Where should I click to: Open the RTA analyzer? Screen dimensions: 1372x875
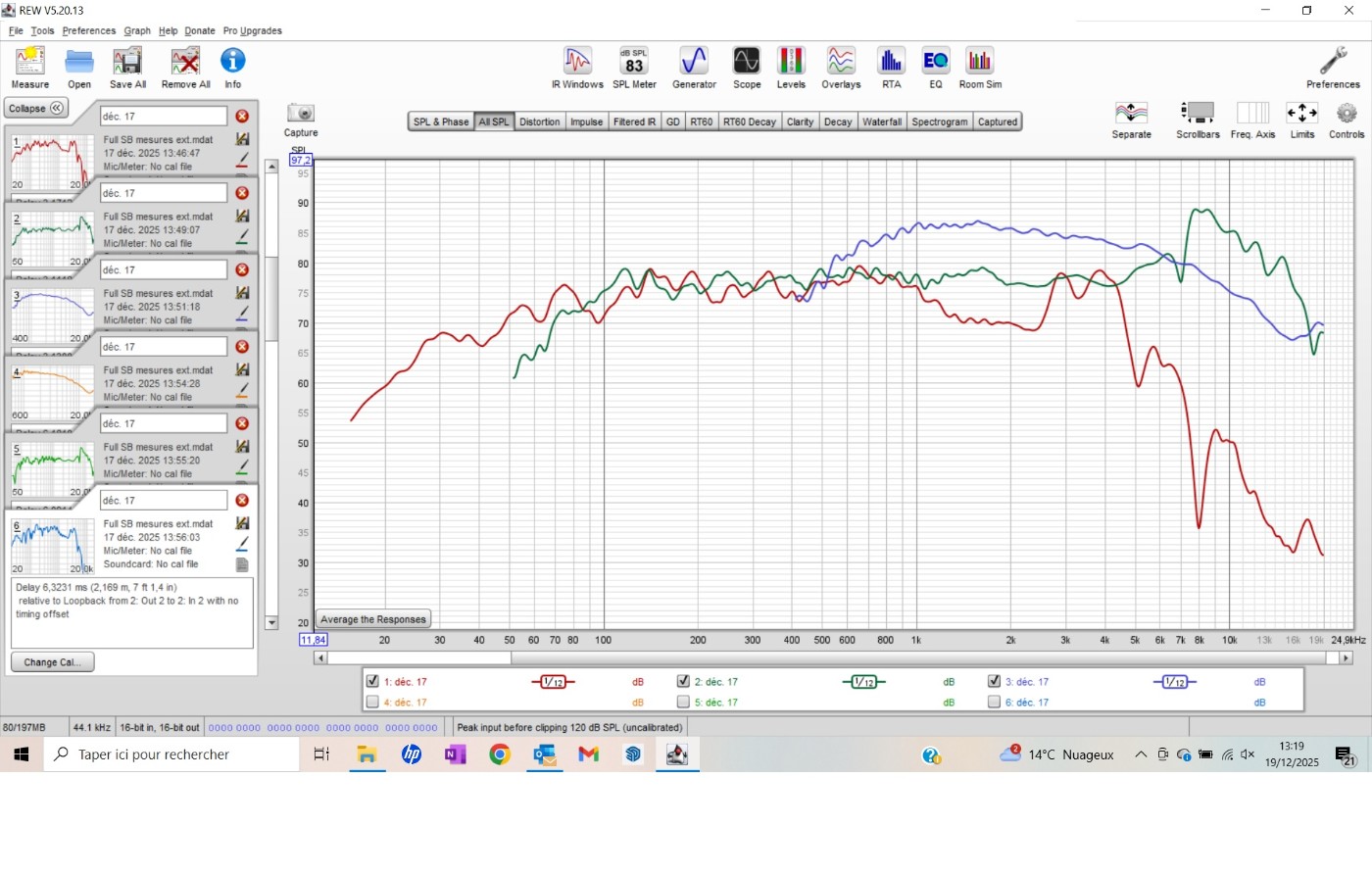pyautogui.click(x=891, y=67)
